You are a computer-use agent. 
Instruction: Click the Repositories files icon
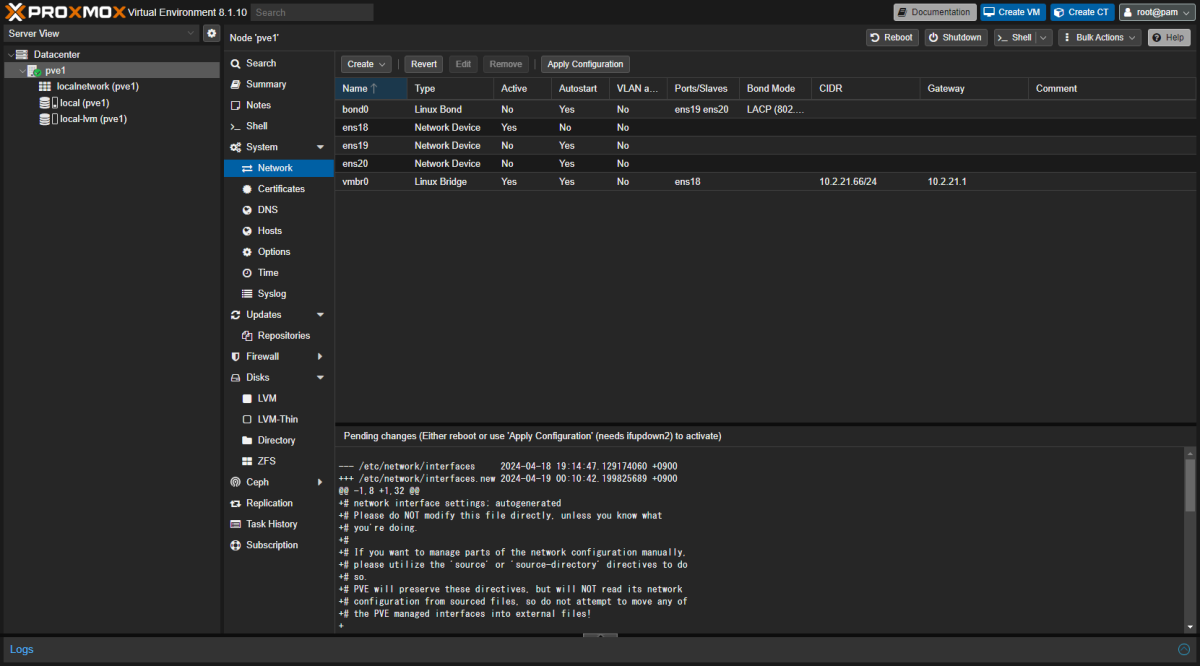247,336
